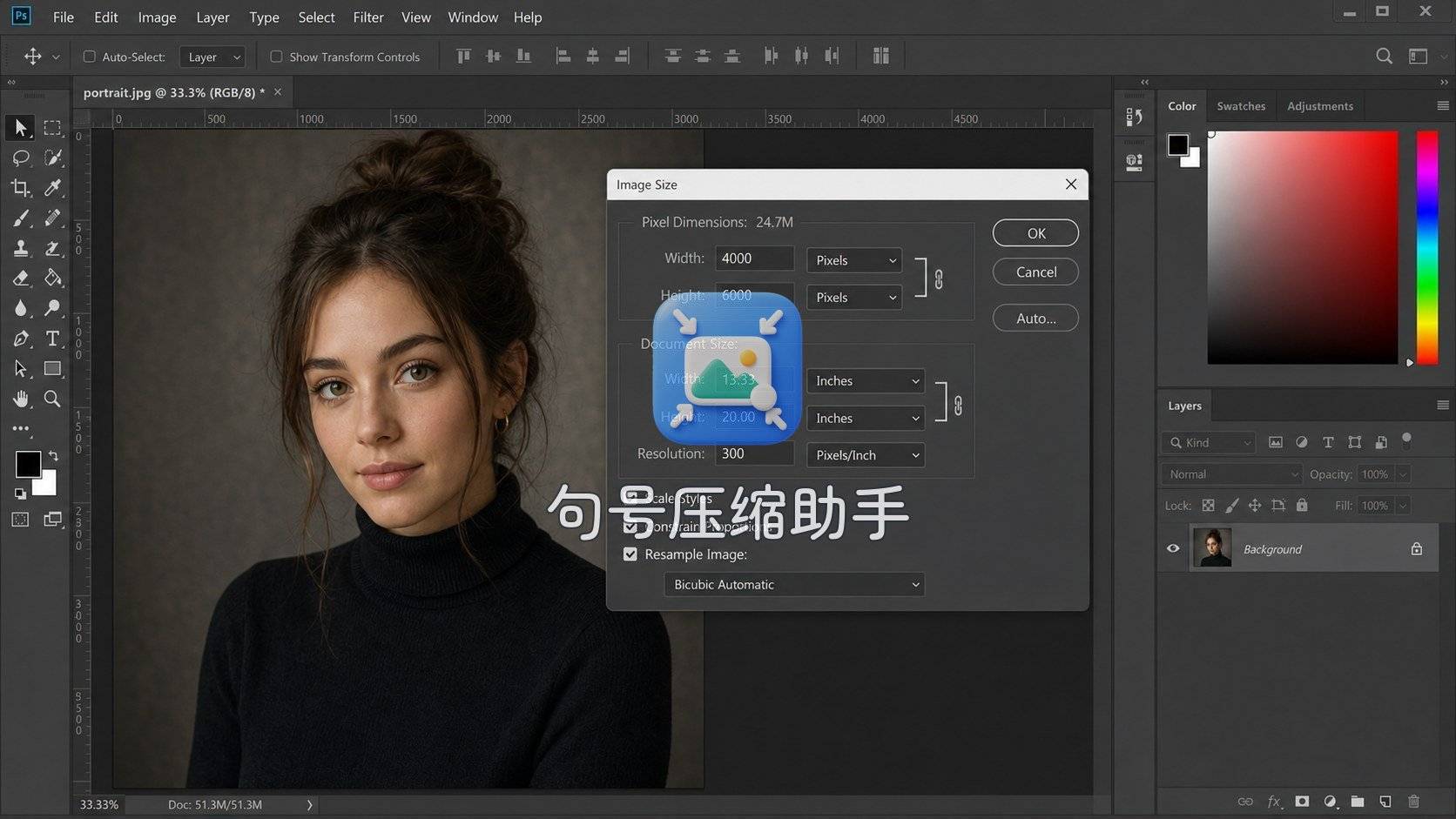The width and height of the screenshot is (1456, 819).
Task: Select the Crop tool
Action: point(21,188)
